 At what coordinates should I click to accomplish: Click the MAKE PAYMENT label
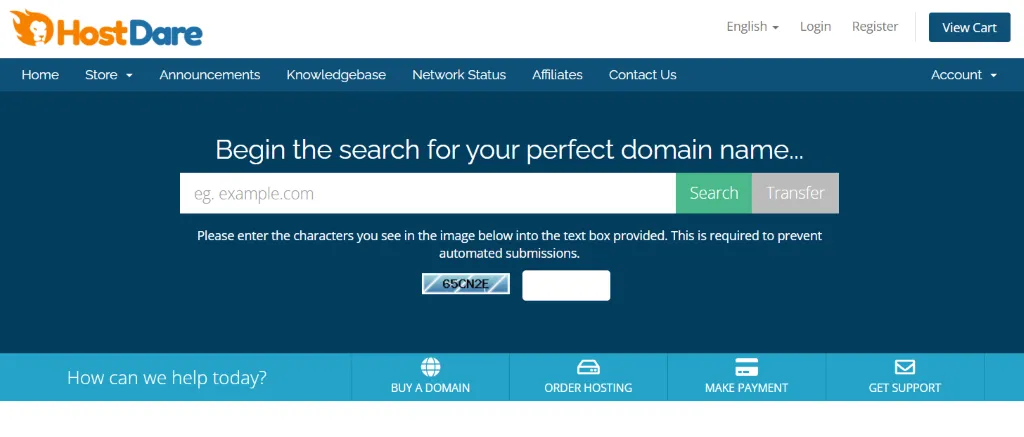(x=746, y=388)
